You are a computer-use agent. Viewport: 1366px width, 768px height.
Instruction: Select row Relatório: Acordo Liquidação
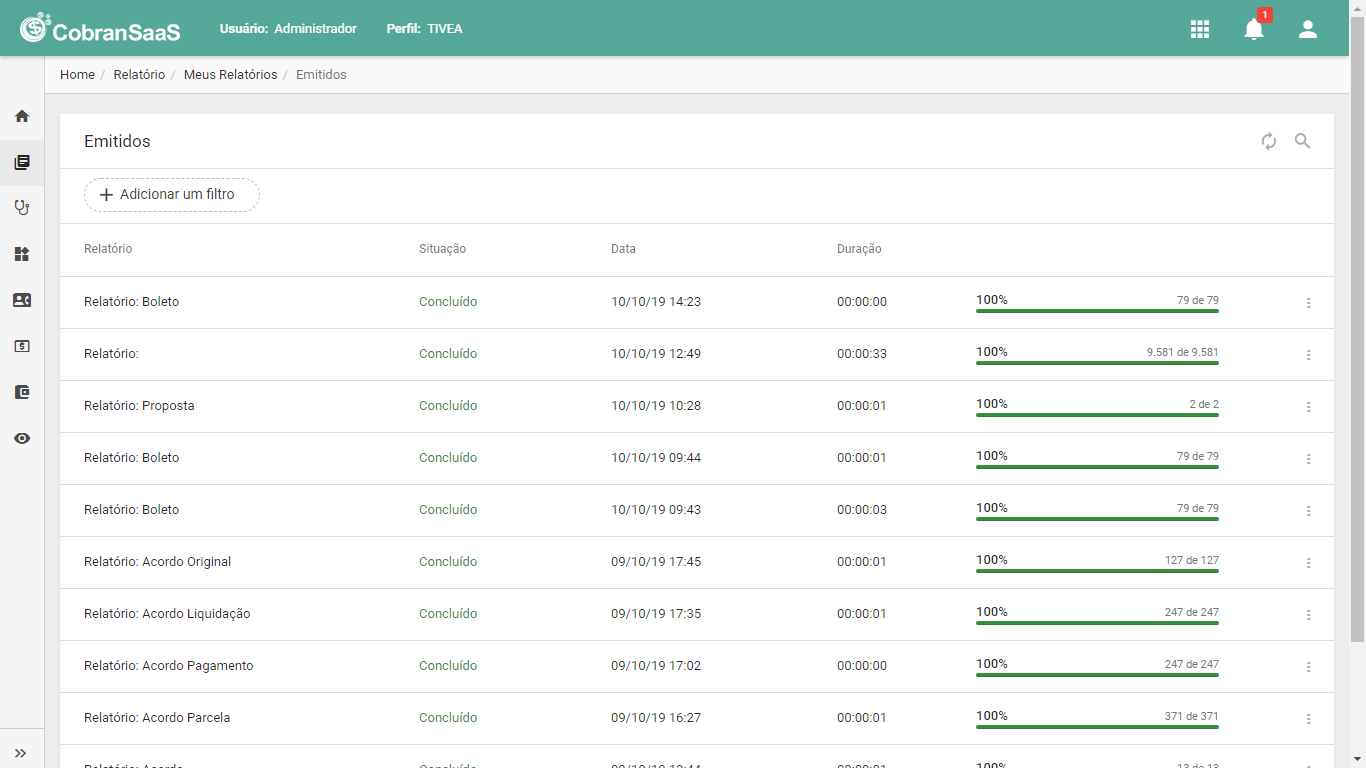point(697,614)
